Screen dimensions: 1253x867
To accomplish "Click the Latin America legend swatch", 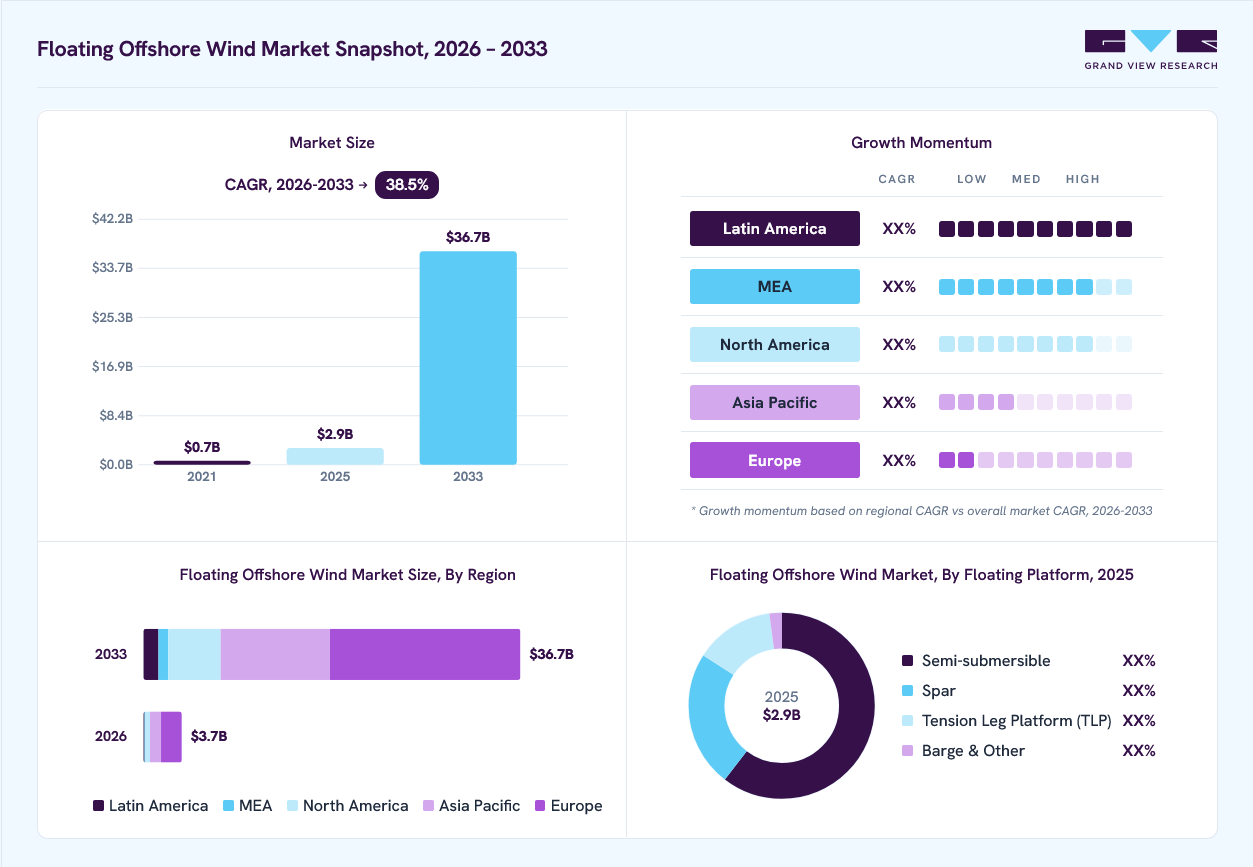I will pos(98,805).
